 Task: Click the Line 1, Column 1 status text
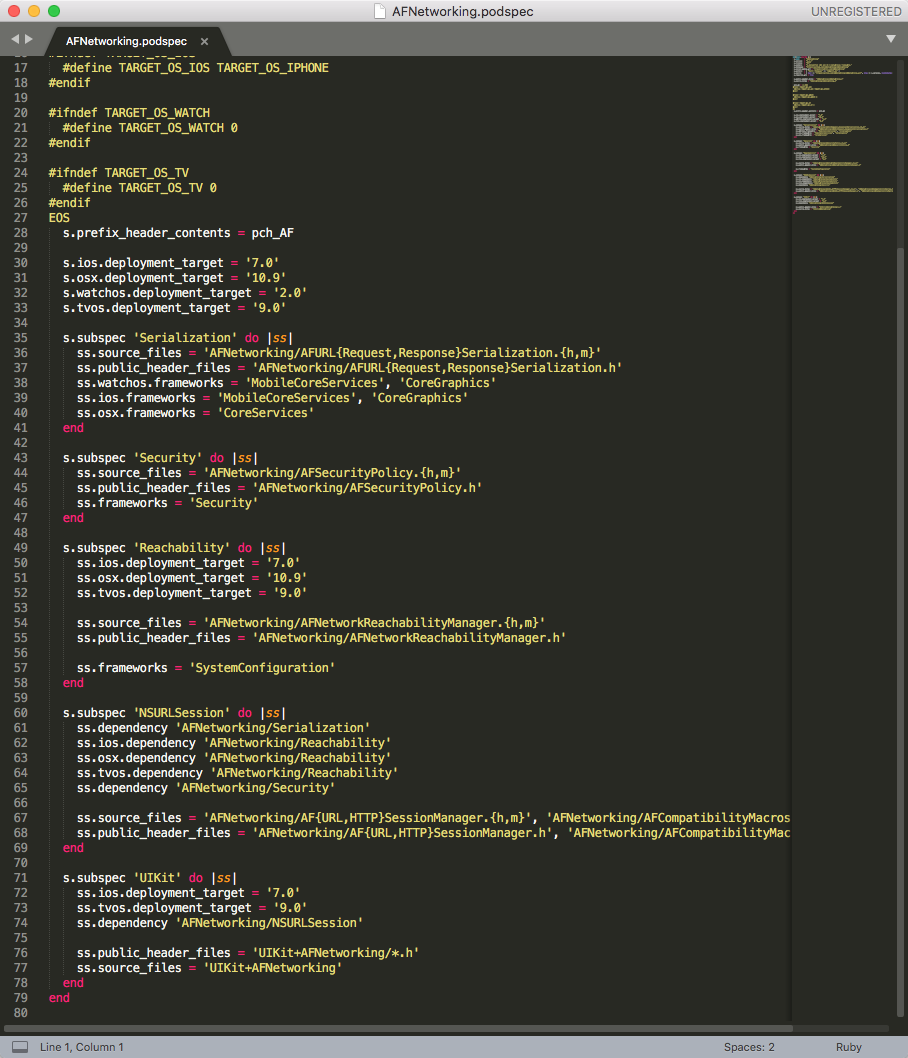(x=82, y=1047)
